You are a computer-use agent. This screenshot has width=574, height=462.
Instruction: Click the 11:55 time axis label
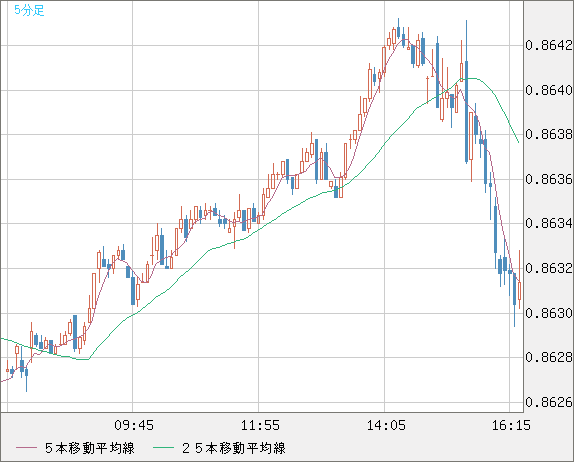tap(260, 425)
